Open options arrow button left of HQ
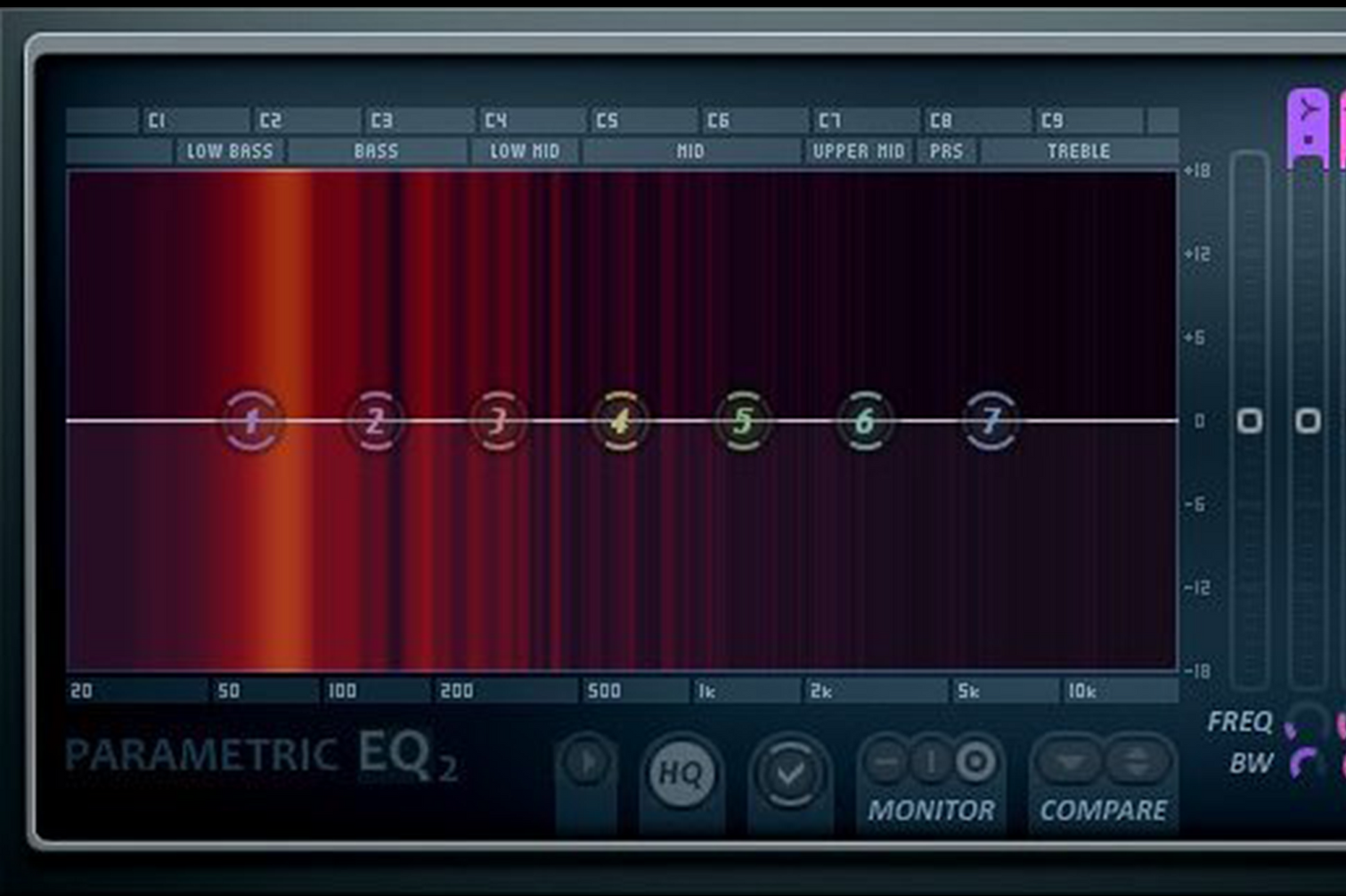 click(x=586, y=763)
